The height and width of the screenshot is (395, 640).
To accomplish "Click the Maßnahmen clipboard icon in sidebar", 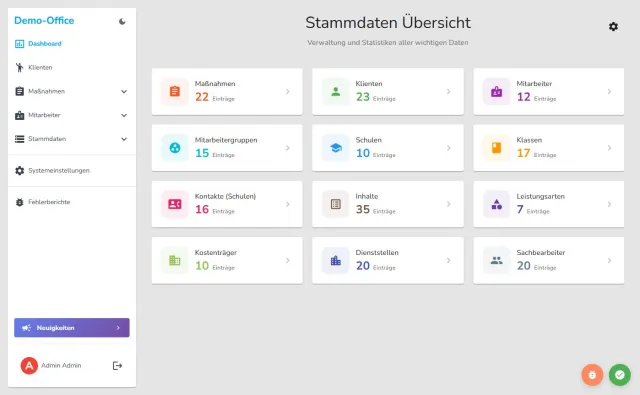I will 19,91.
